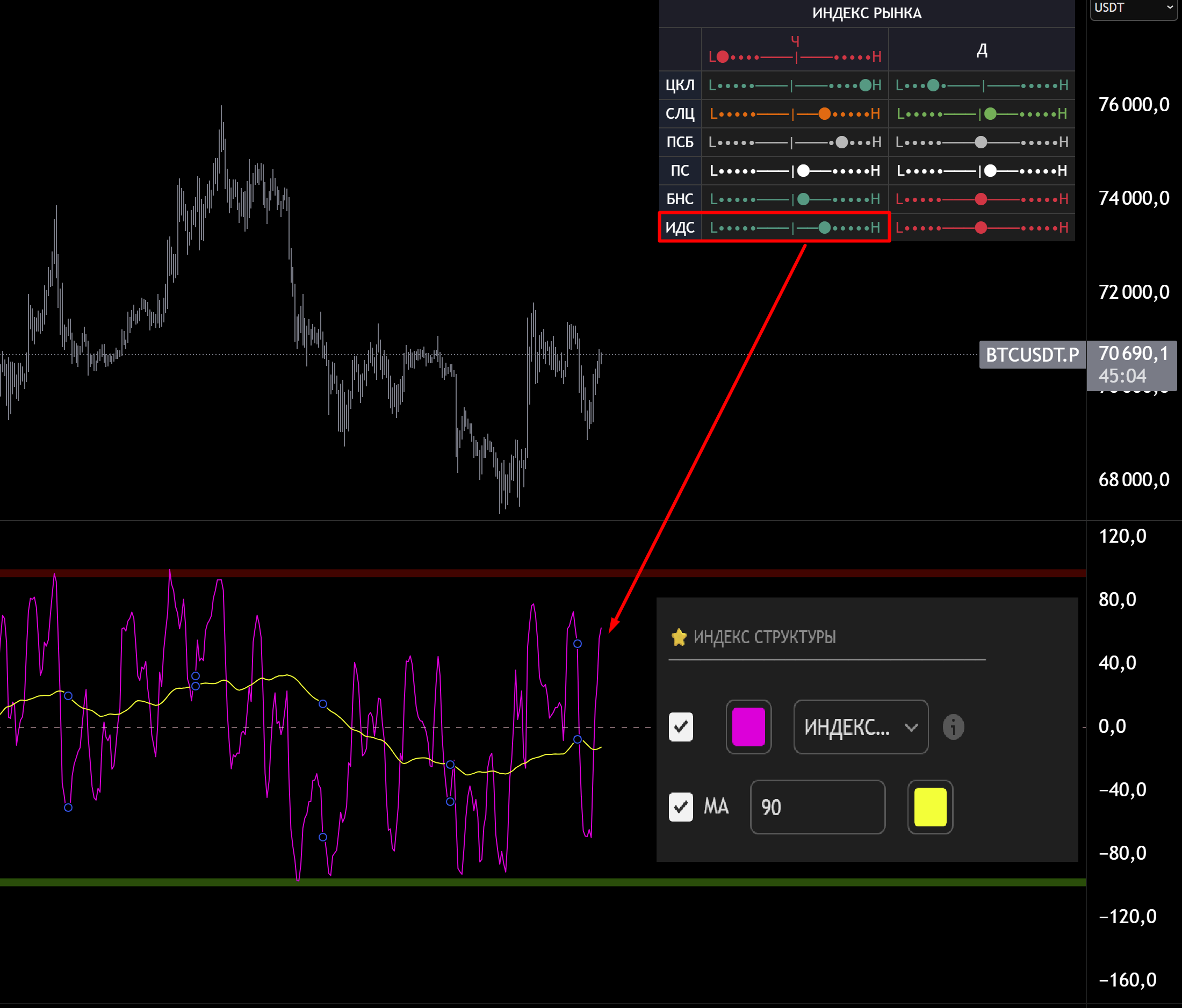Open the magenta color swatch

coord(748,727)
